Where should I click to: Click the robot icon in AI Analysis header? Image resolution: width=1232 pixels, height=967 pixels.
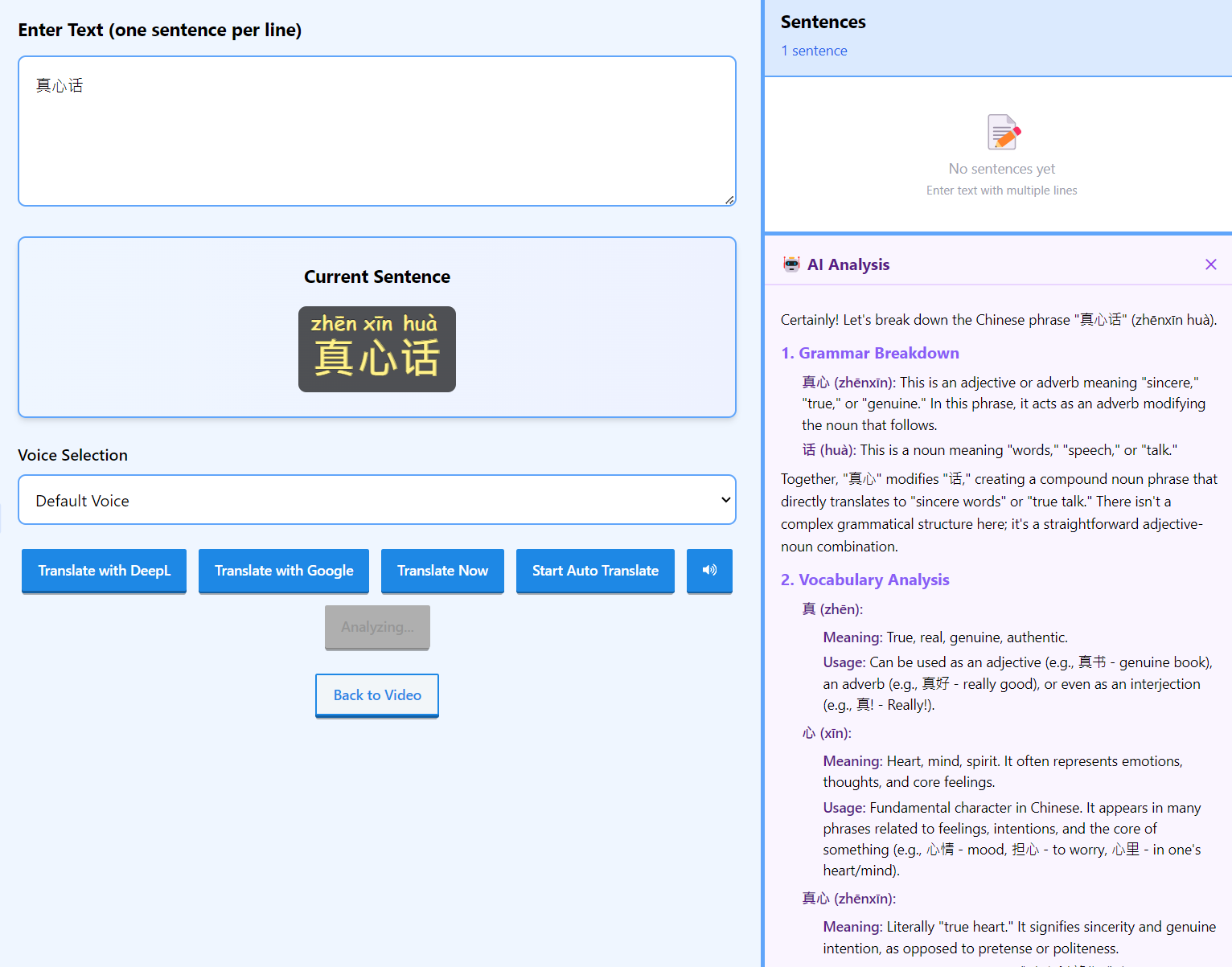click(791, 264)
